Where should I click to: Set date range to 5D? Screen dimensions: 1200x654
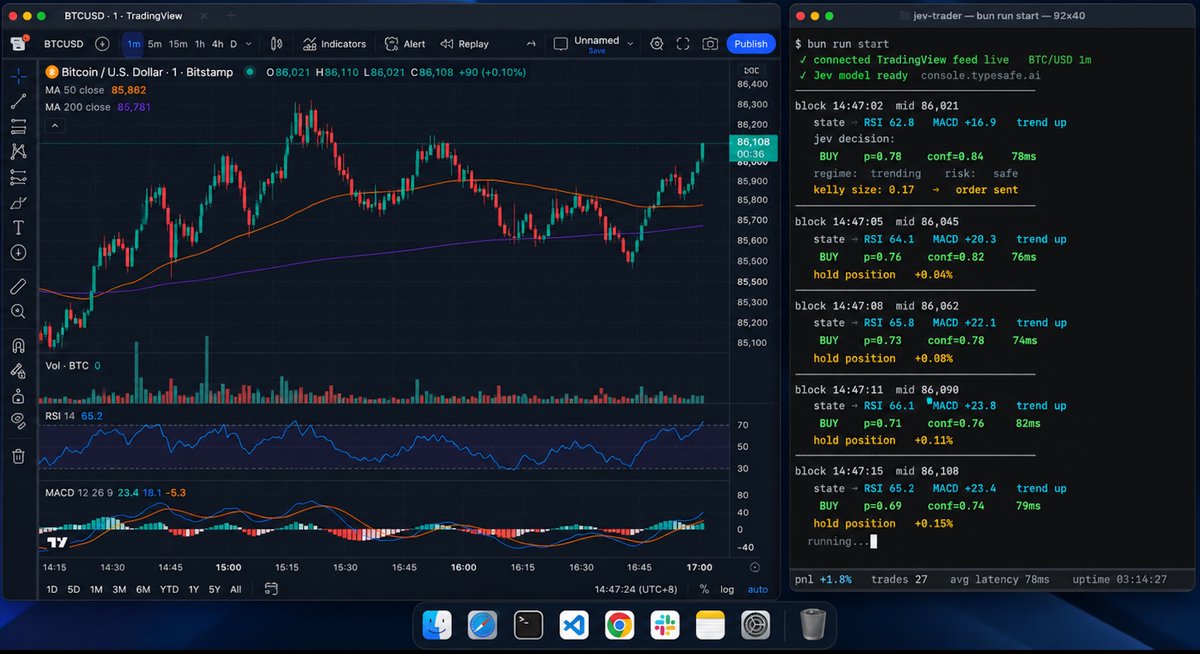point(74,590)
